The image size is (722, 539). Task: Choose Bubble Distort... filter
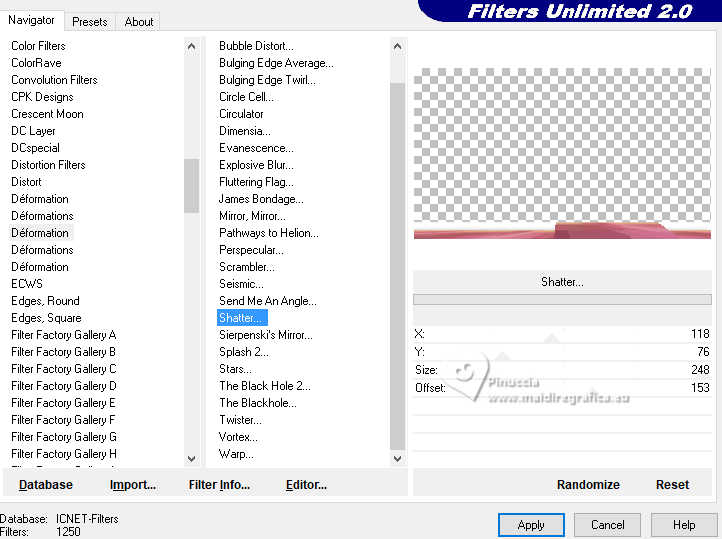(x=256, y=46)
